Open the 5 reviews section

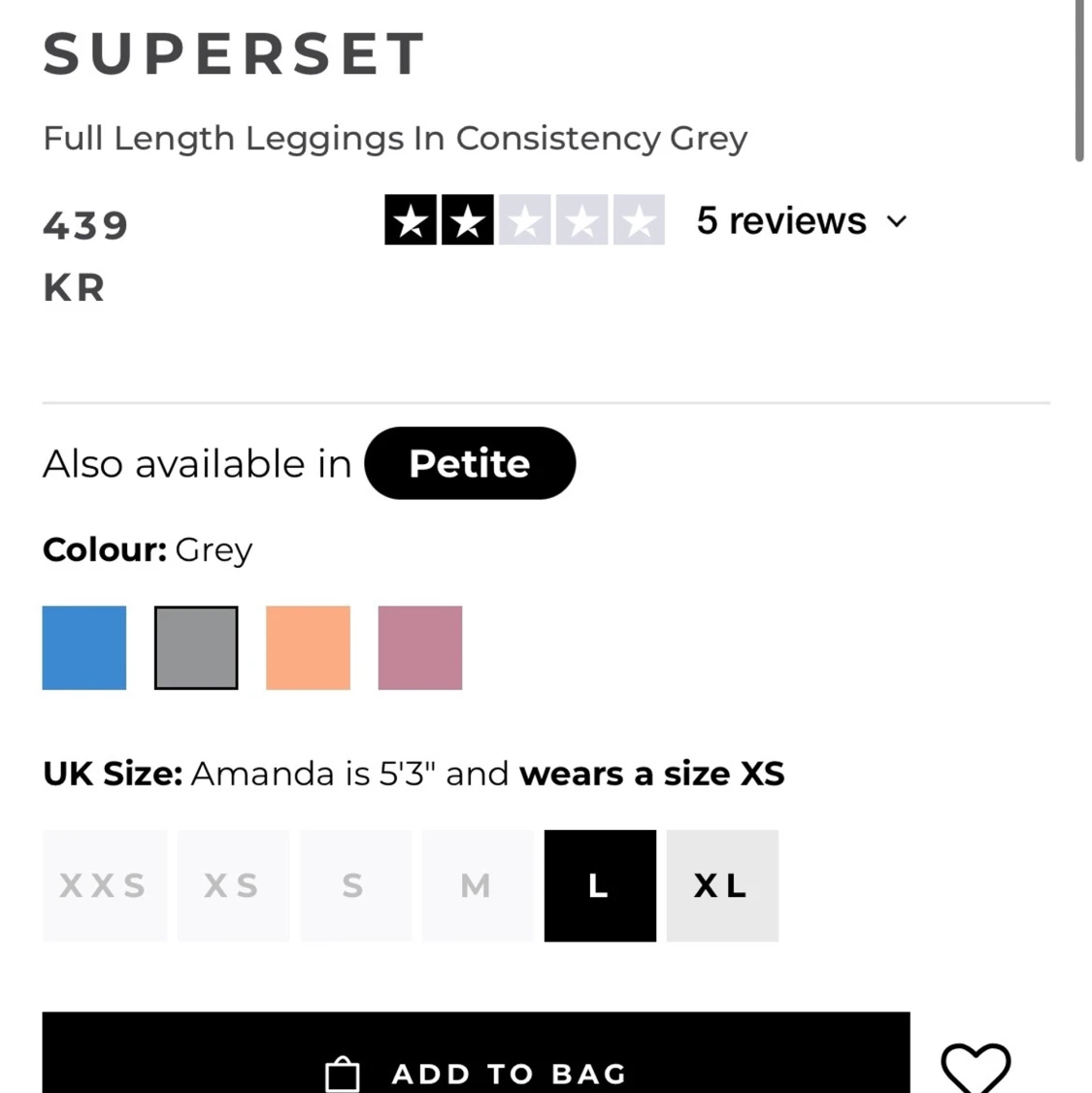781,220
